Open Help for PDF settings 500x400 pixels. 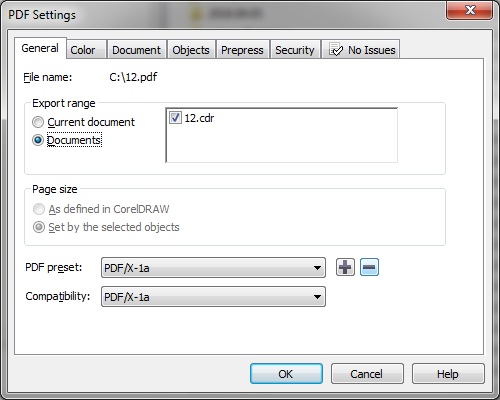point(448,374)
